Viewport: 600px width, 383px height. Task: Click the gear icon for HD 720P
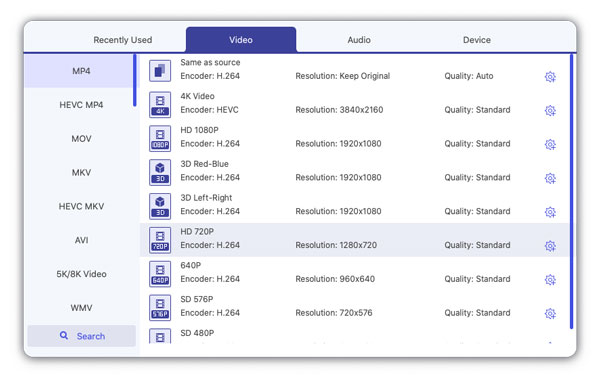(550, 246)
